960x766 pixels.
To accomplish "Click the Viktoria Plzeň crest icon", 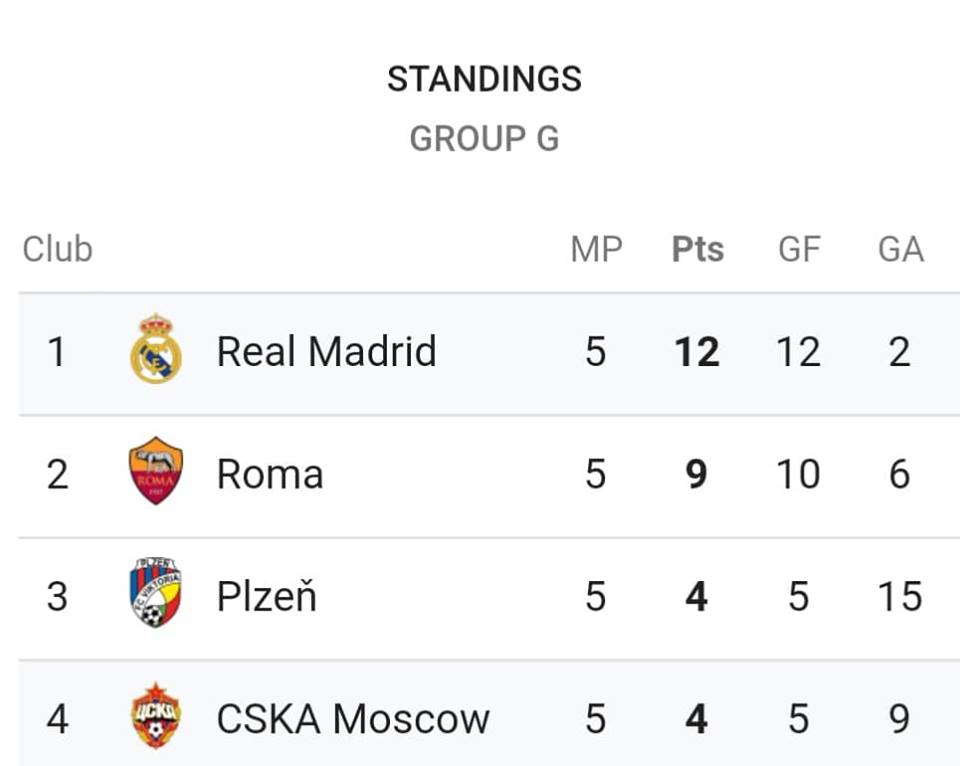I will [x=156, y=593].
